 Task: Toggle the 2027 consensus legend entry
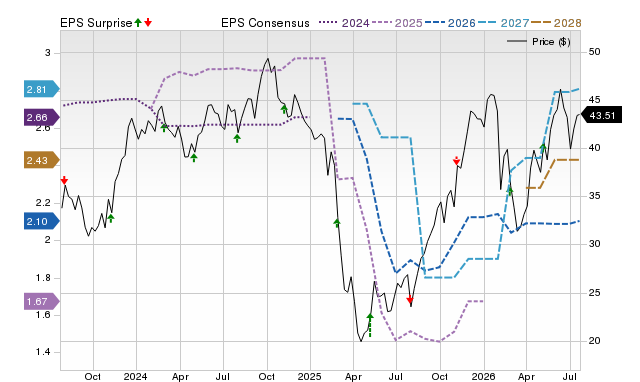tap(503, 23)
